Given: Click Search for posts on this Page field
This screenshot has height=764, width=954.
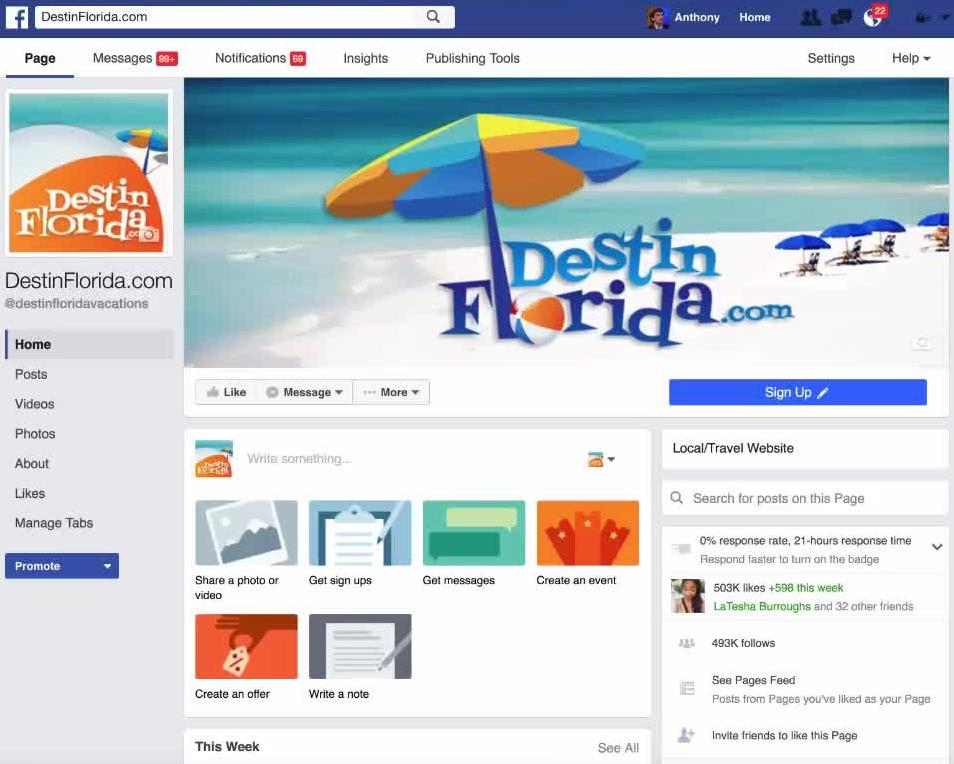Looking at the screenshot, I should (x=804, y=498).
